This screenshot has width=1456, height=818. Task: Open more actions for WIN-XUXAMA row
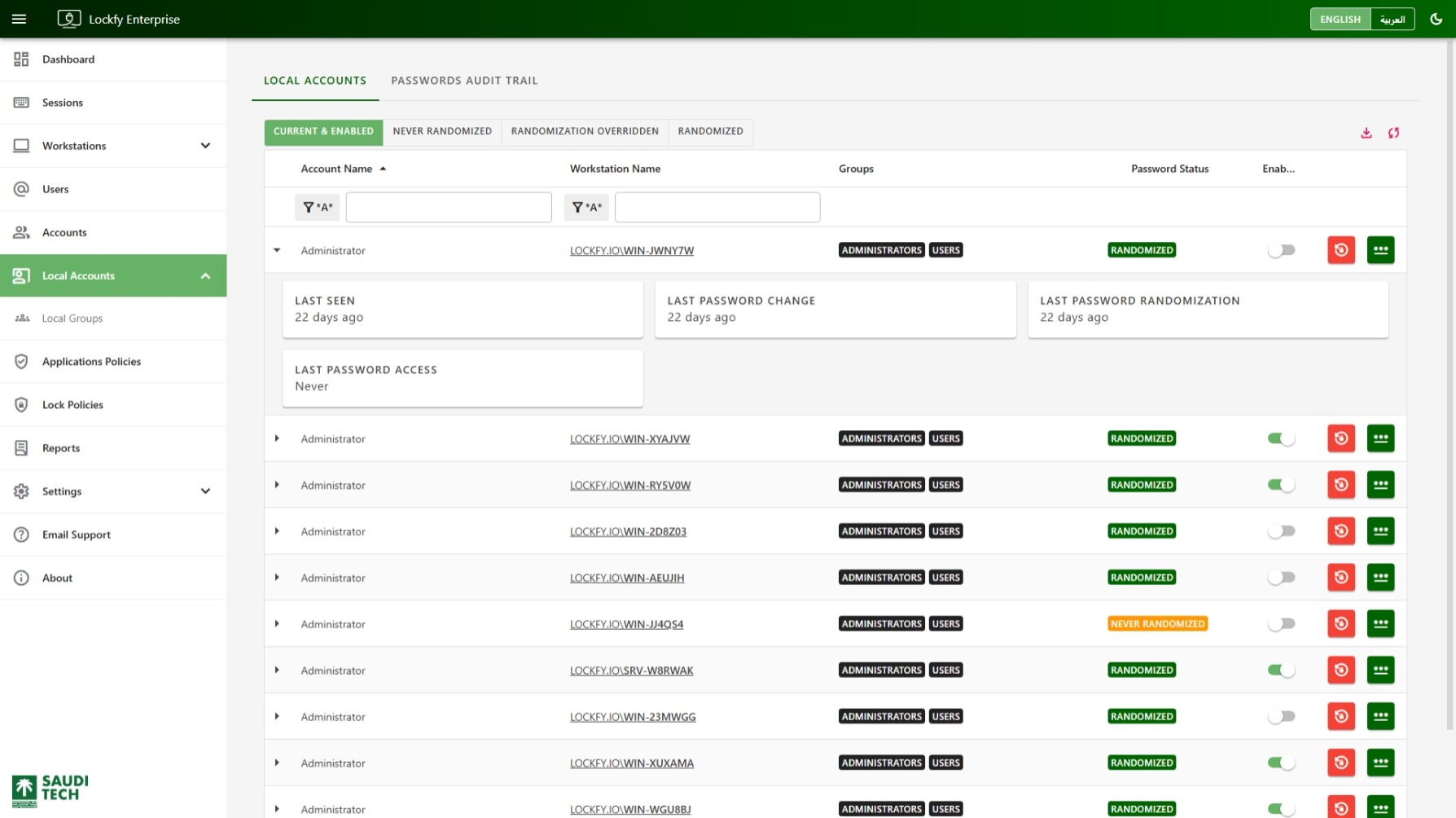point(1381,763)
